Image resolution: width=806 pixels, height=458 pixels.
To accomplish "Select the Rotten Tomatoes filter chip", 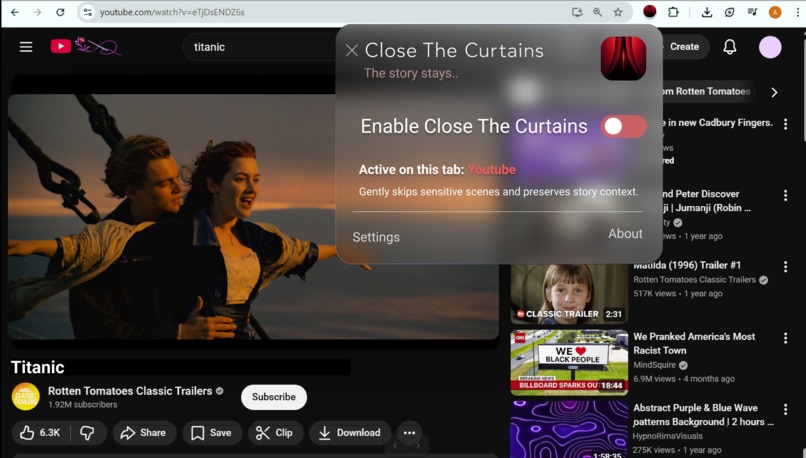I will [707, 91].
